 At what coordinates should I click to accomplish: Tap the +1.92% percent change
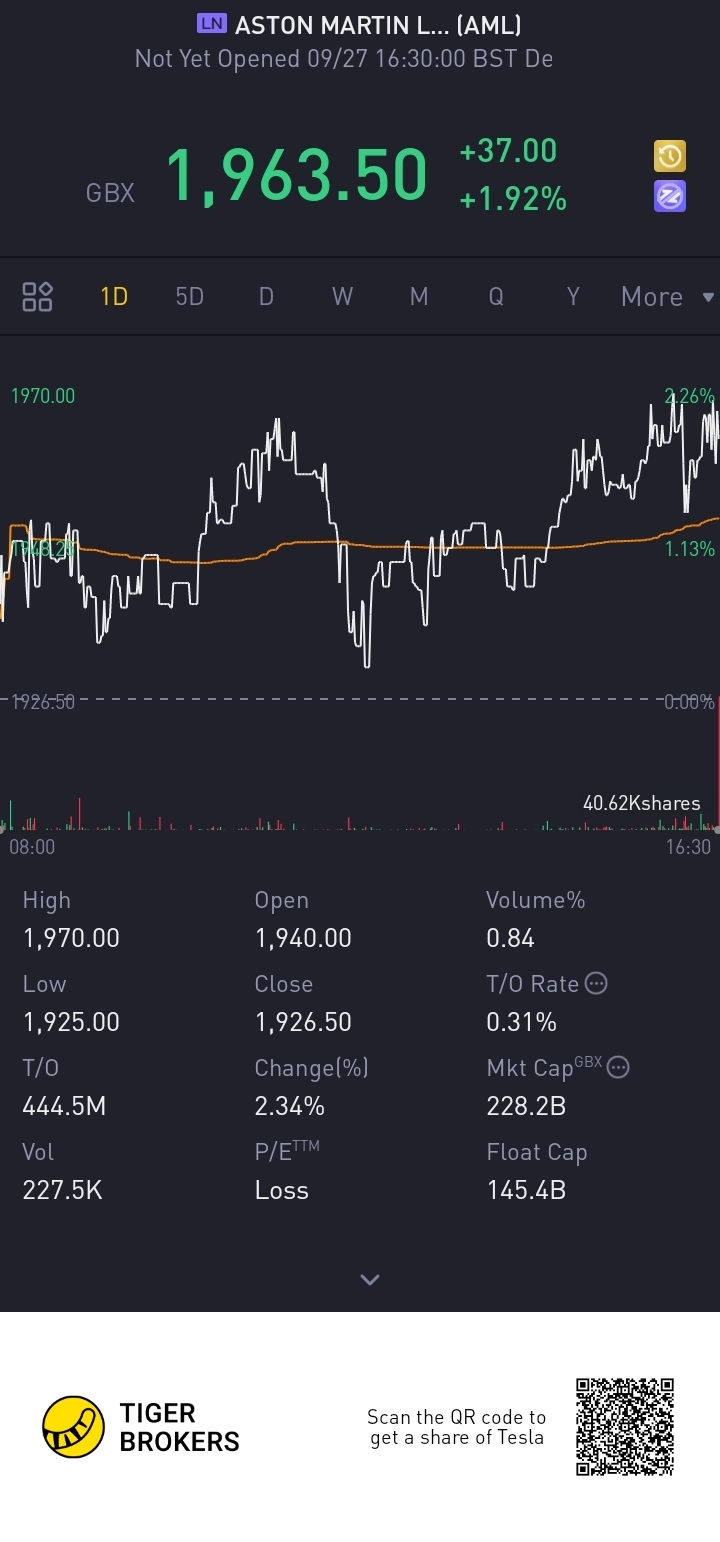tap(513, 199)
